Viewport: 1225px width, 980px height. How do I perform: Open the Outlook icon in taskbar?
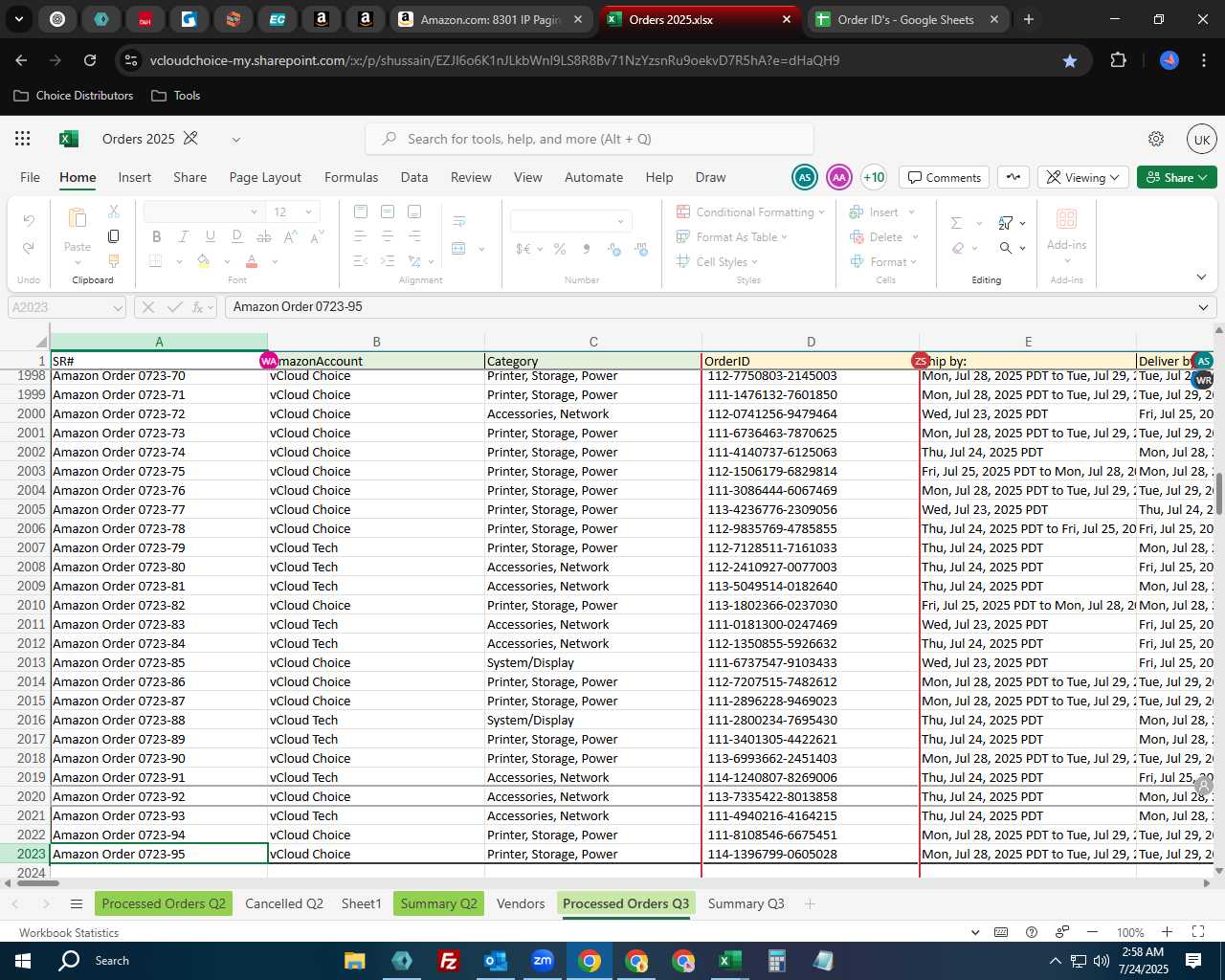pos(495,961)
